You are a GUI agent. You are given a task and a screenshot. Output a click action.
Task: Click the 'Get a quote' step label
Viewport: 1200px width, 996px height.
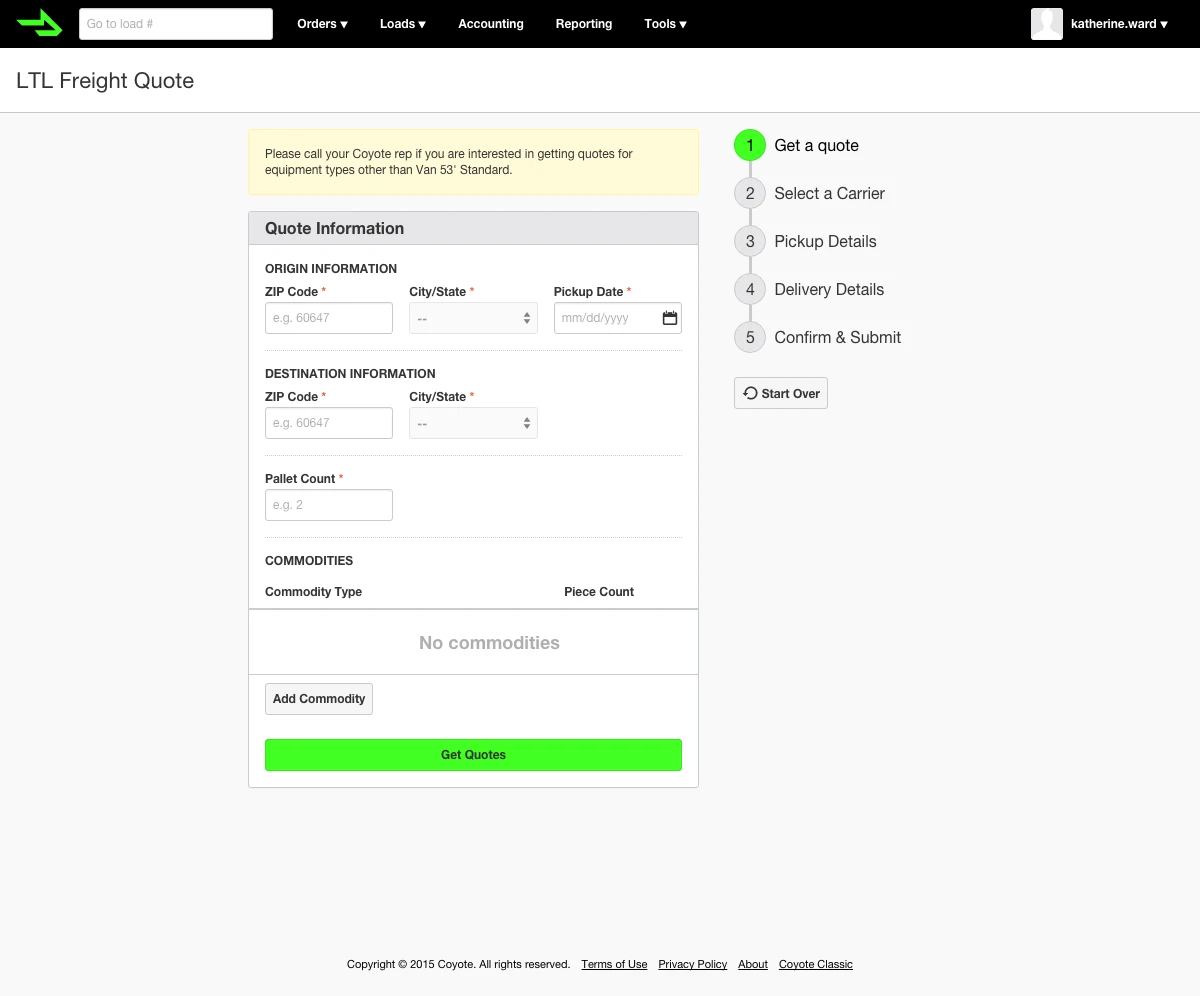816,145
